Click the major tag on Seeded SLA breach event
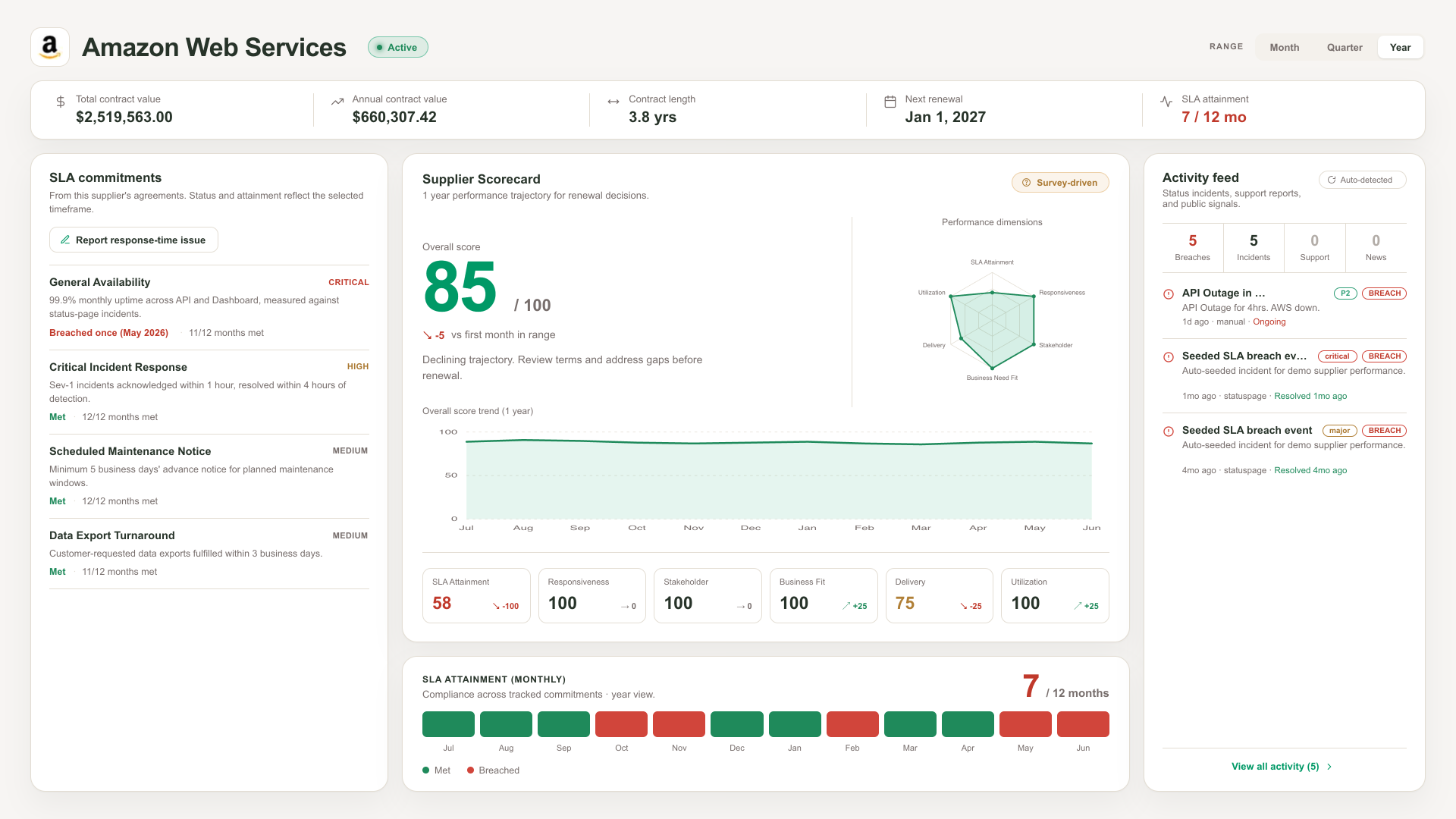 click(x=1339, y=431)
